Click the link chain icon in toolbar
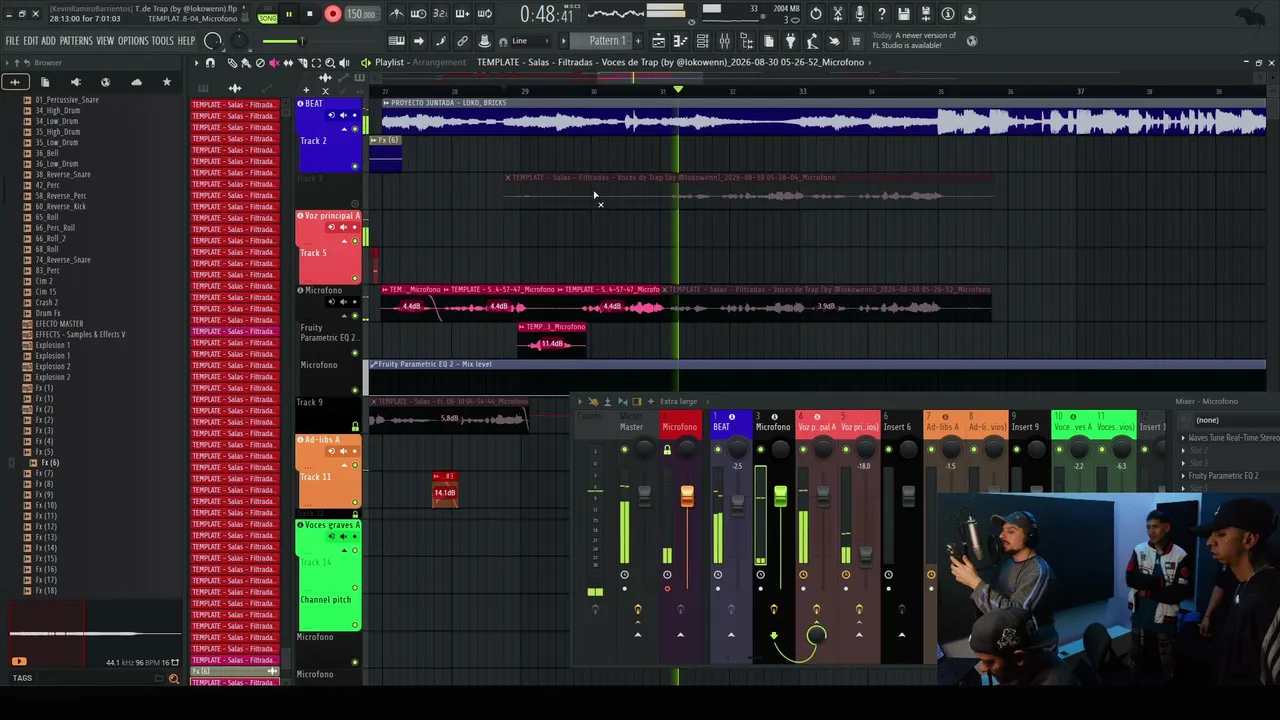The width and height of the screenshot is (1280, 720). click(x=462, y=41)
